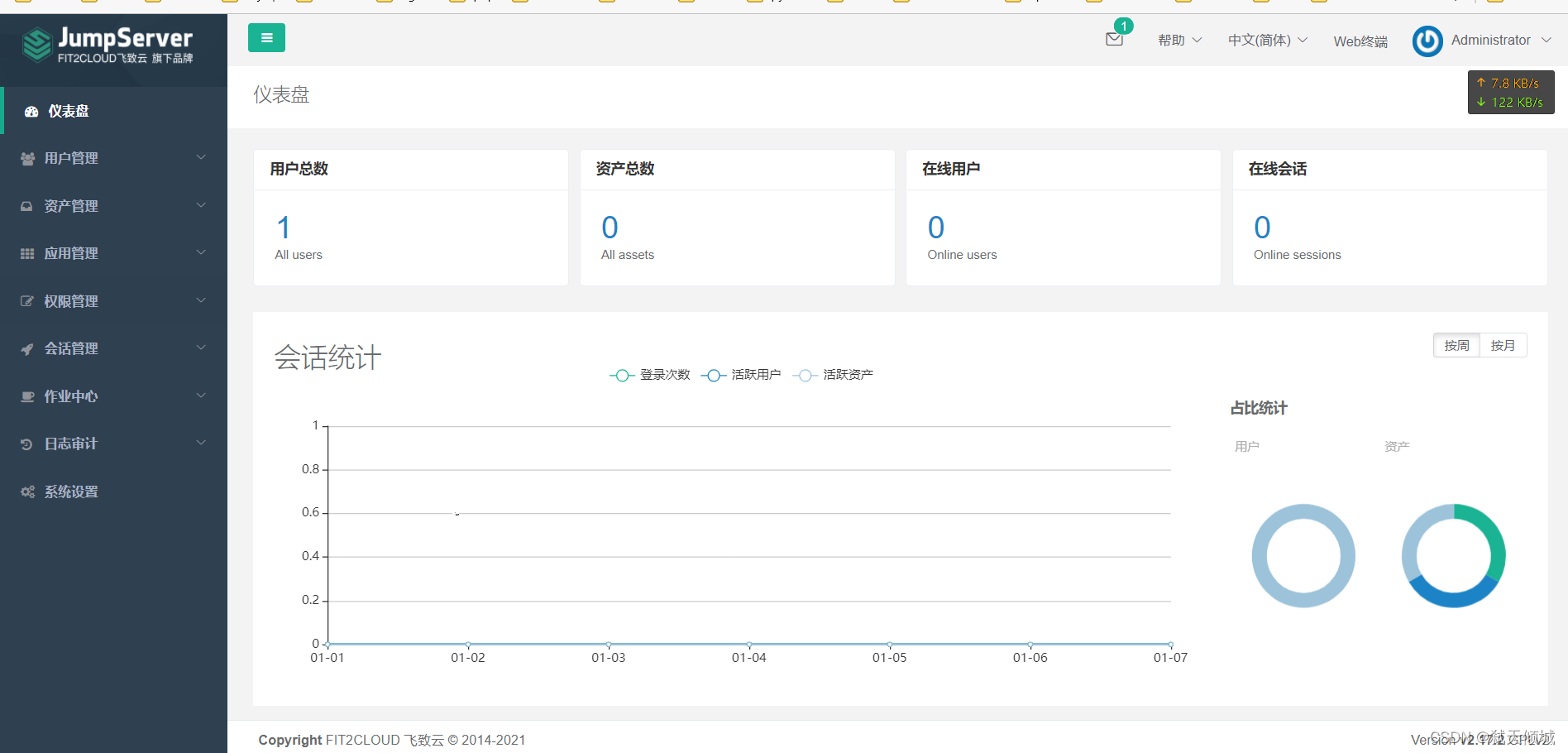The height and width of the screenshot is (753, 1568).
Task: Click green segment of 资产 donut chart
Action: point(1493,534)
